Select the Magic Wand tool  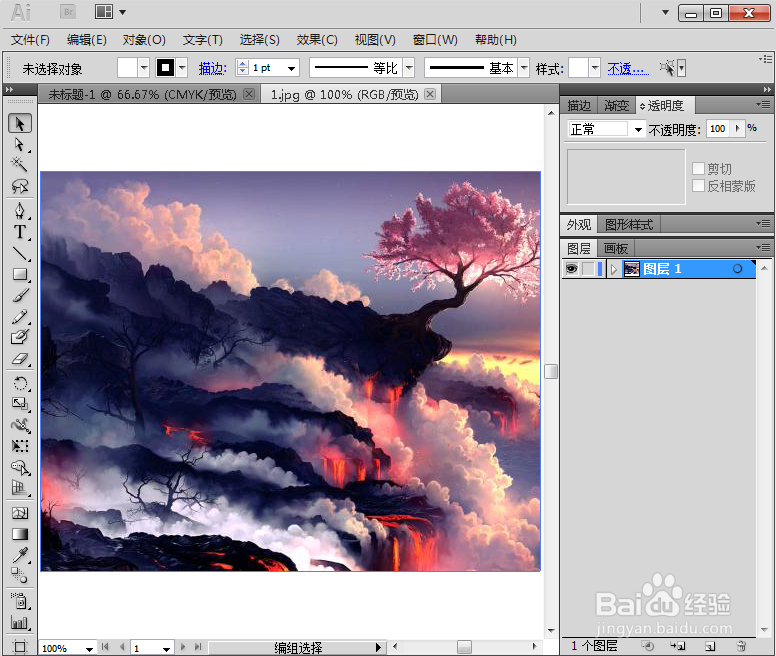click(x=20, y=164)
